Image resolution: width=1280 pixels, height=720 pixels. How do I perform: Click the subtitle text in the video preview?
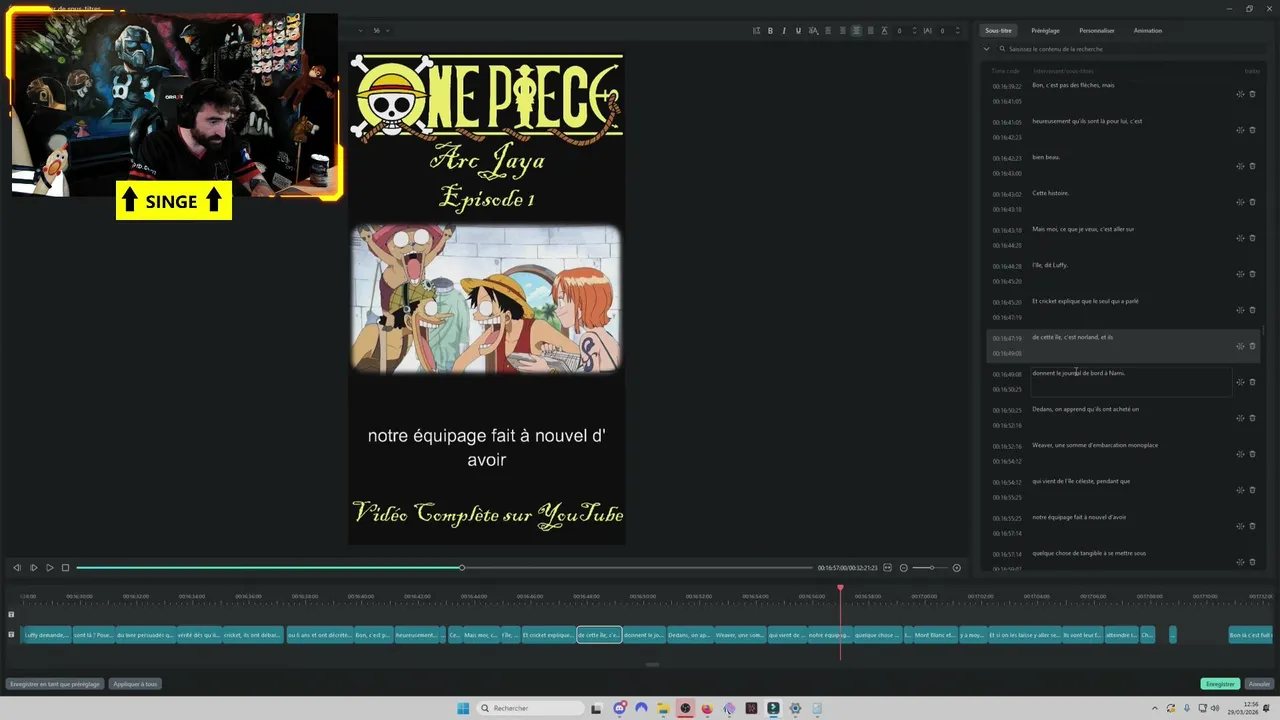(x=487, y=448)
